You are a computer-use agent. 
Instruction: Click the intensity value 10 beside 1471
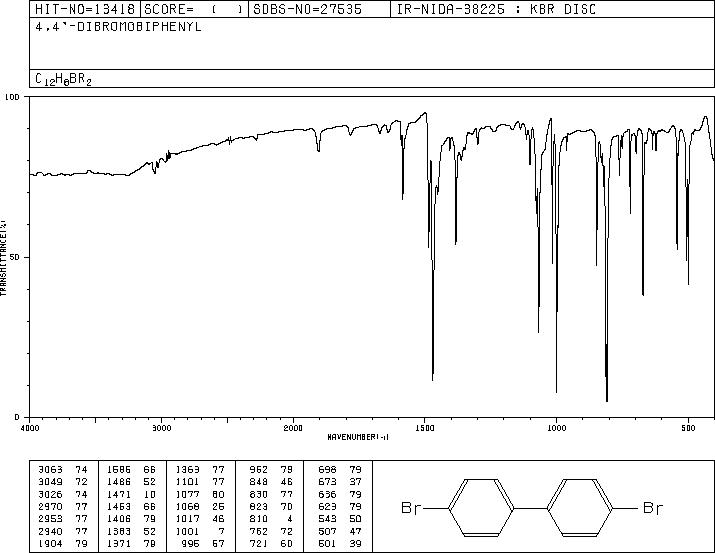coord(150,494)
